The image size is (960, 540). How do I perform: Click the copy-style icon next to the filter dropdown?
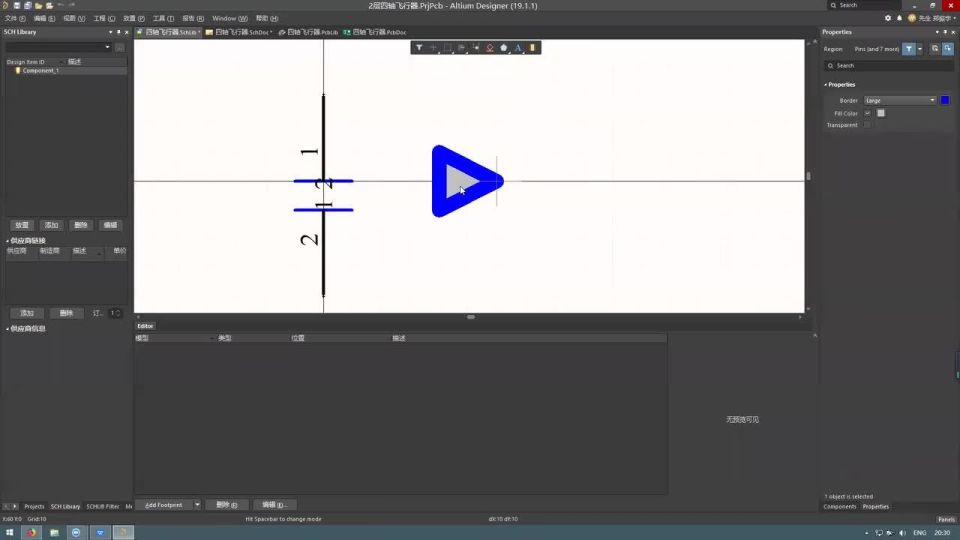point(935,49)
